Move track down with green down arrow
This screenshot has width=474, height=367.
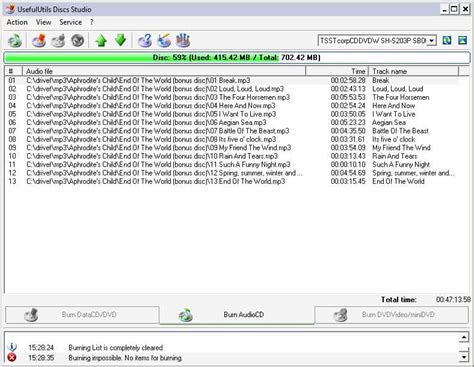point(120,40)
